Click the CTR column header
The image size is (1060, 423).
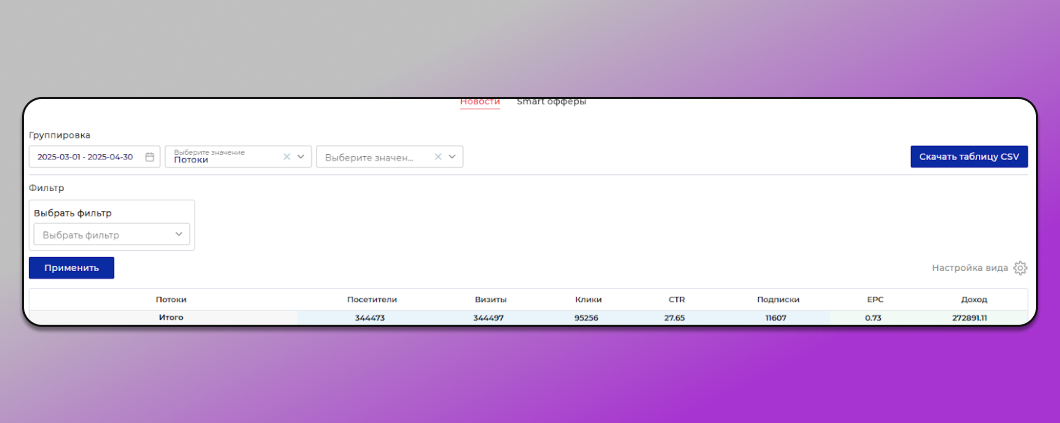[x=677, y=299]
